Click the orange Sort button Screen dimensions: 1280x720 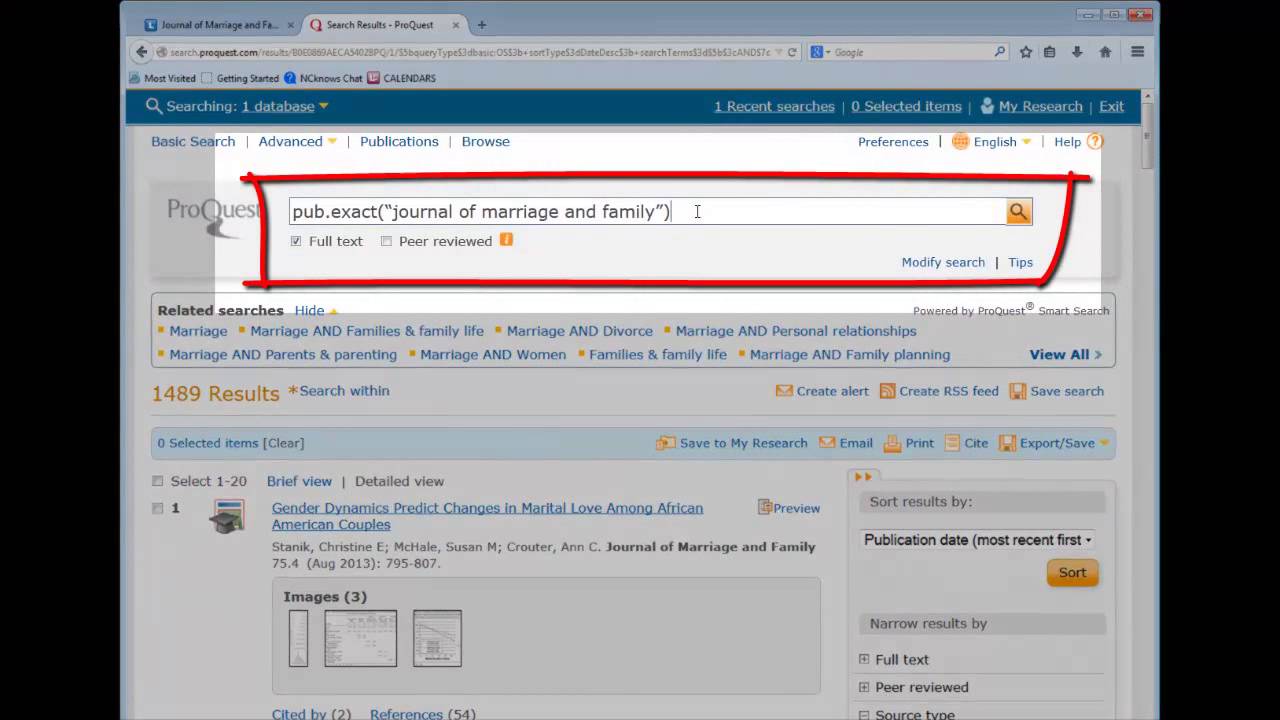(x=1072, y=572)
